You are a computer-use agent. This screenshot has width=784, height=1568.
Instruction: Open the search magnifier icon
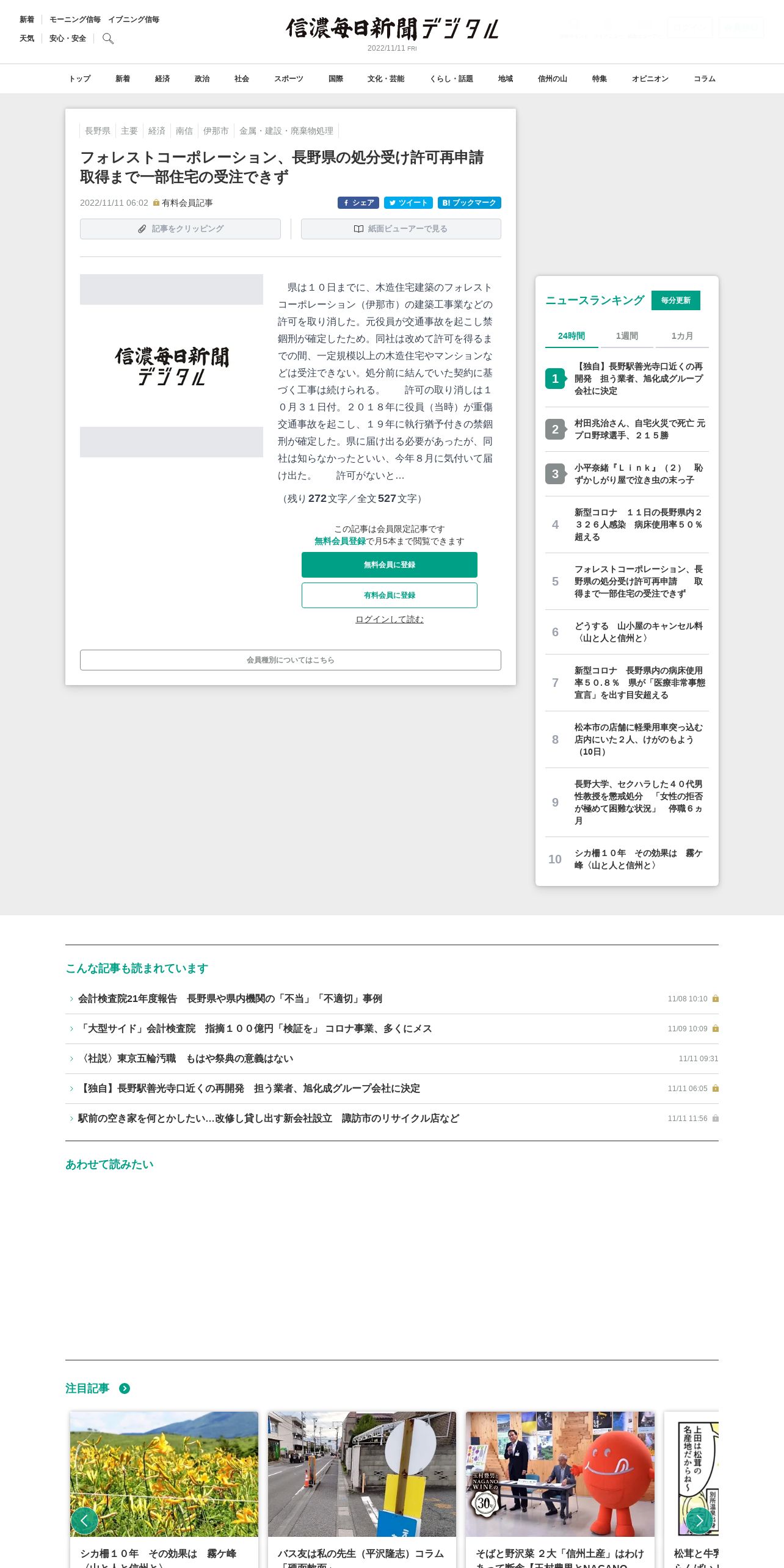[108, 38]
